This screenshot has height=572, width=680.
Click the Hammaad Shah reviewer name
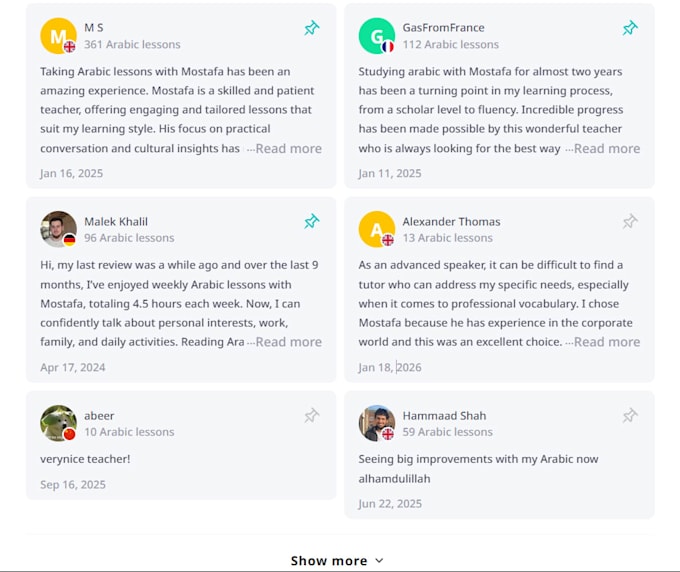point(444,415)
